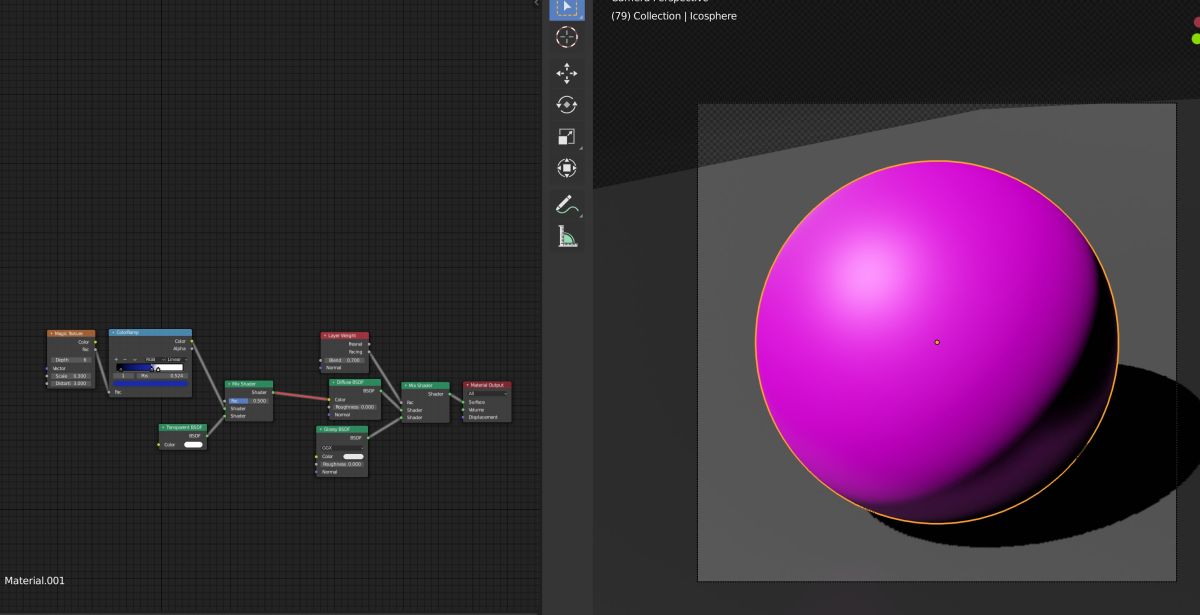The image size is (1200, 615).
Task: Collapse the ColorRamp node
Action: point(114,332)
